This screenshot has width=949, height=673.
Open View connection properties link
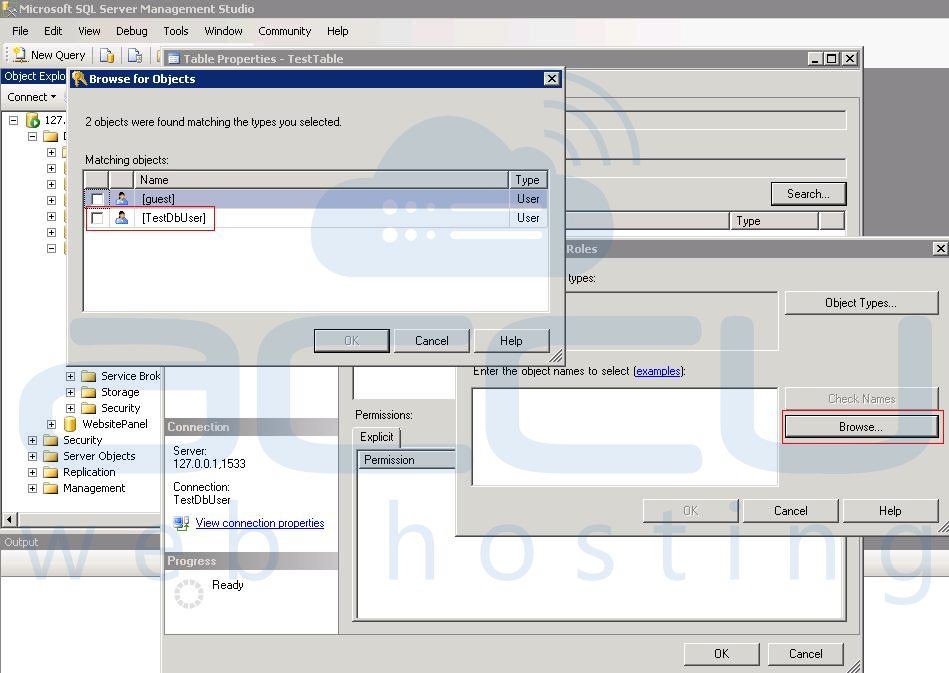click(x=260, y=523)
